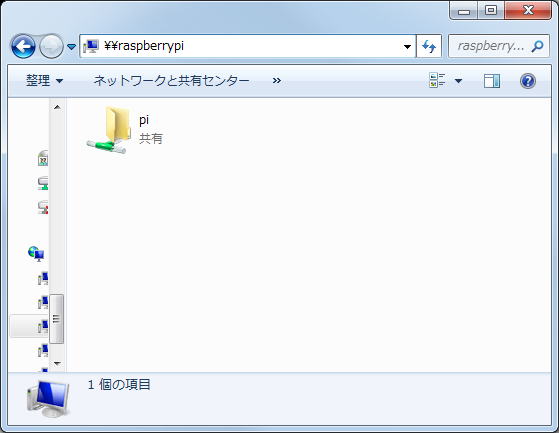Open the view options dropdown arrow
559x433 pixels.
(x=458, y=81)
